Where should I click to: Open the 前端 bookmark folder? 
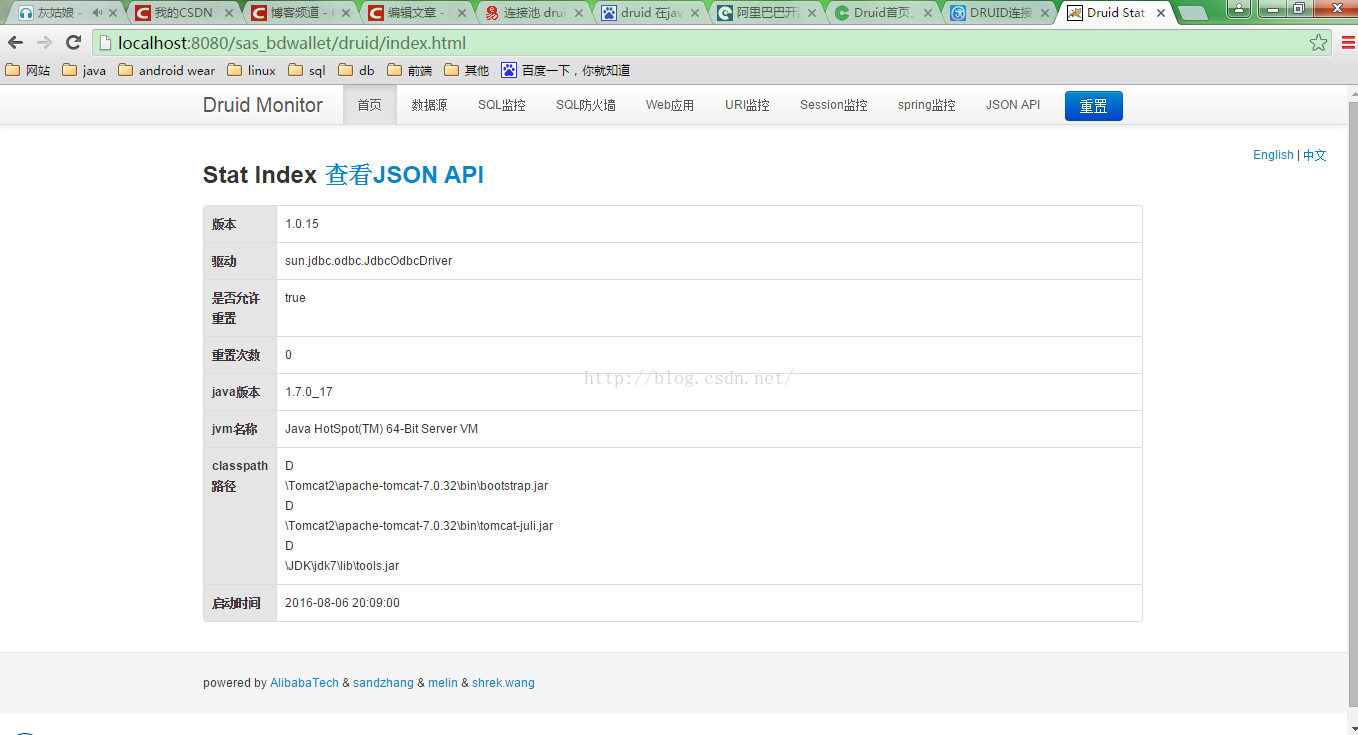(x=409, y=70)
